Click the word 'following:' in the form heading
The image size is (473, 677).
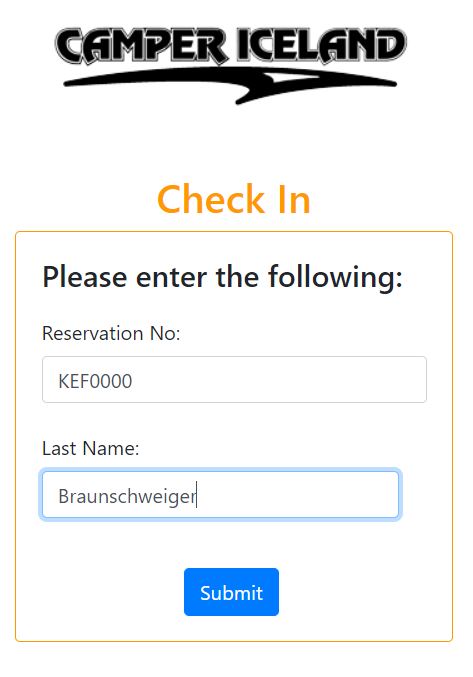pyautogui.click(x=335, y=277)
